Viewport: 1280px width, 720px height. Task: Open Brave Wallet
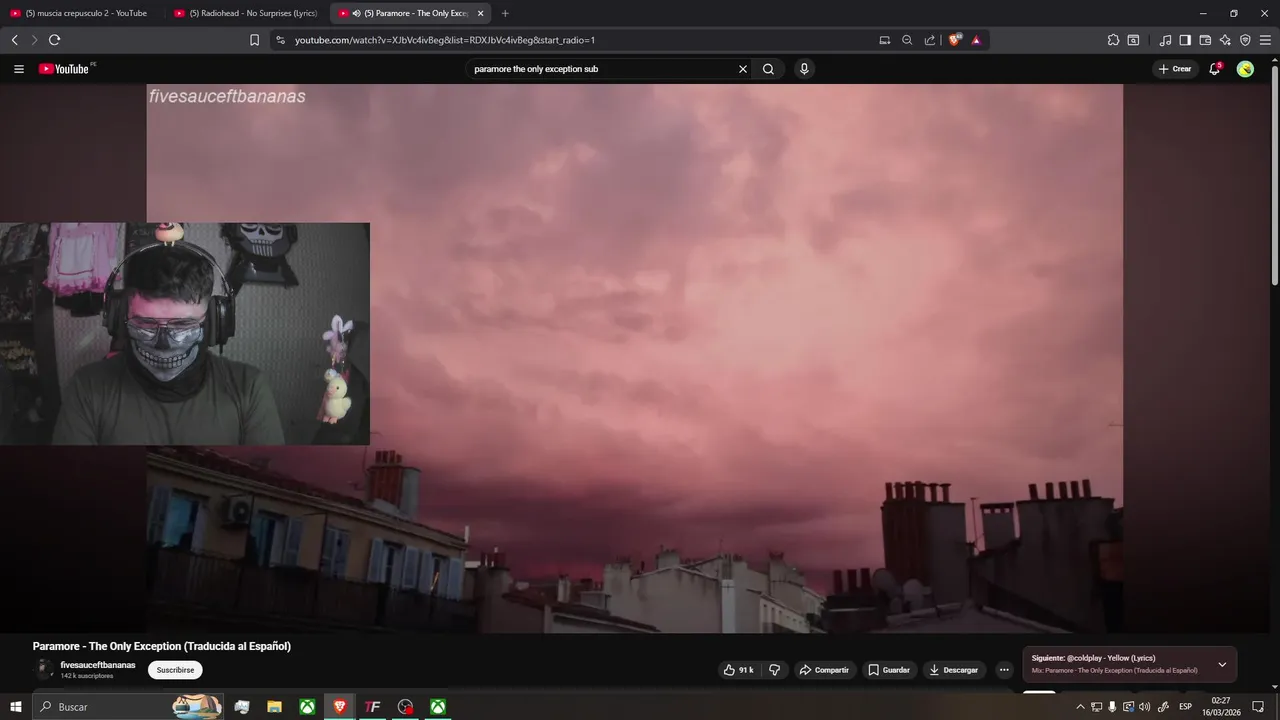tap(1205, 40)
